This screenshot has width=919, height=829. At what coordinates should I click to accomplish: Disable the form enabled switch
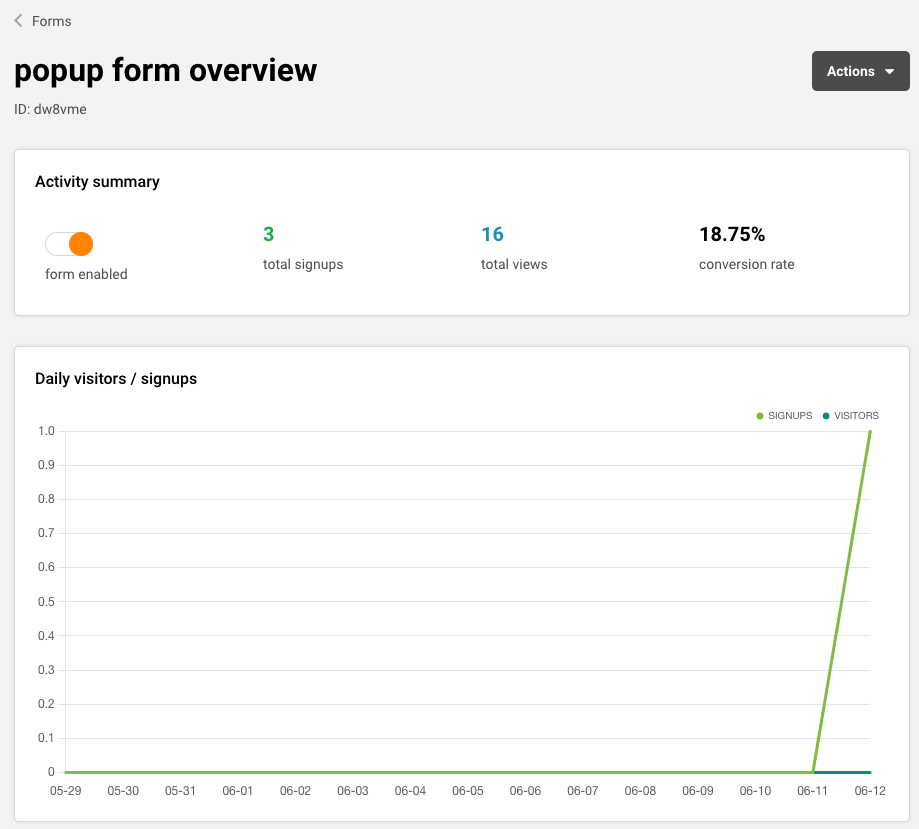[x=69, y=244]
